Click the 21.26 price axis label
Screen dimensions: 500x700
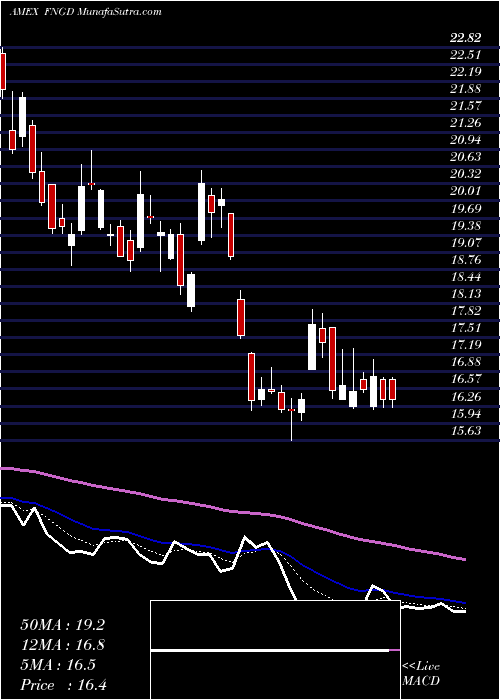pyautogui.click(x=466, y=123)
